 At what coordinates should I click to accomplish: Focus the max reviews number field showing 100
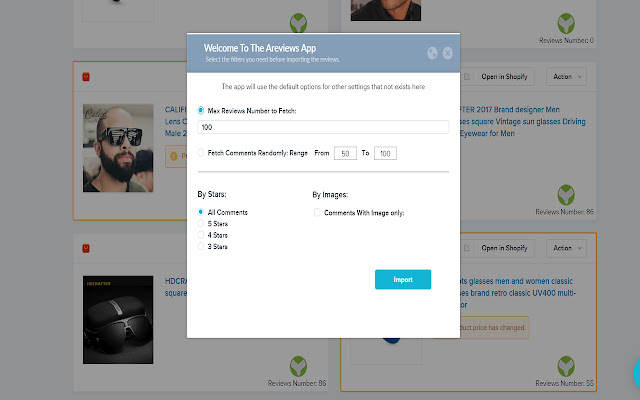tap(323, 127)
